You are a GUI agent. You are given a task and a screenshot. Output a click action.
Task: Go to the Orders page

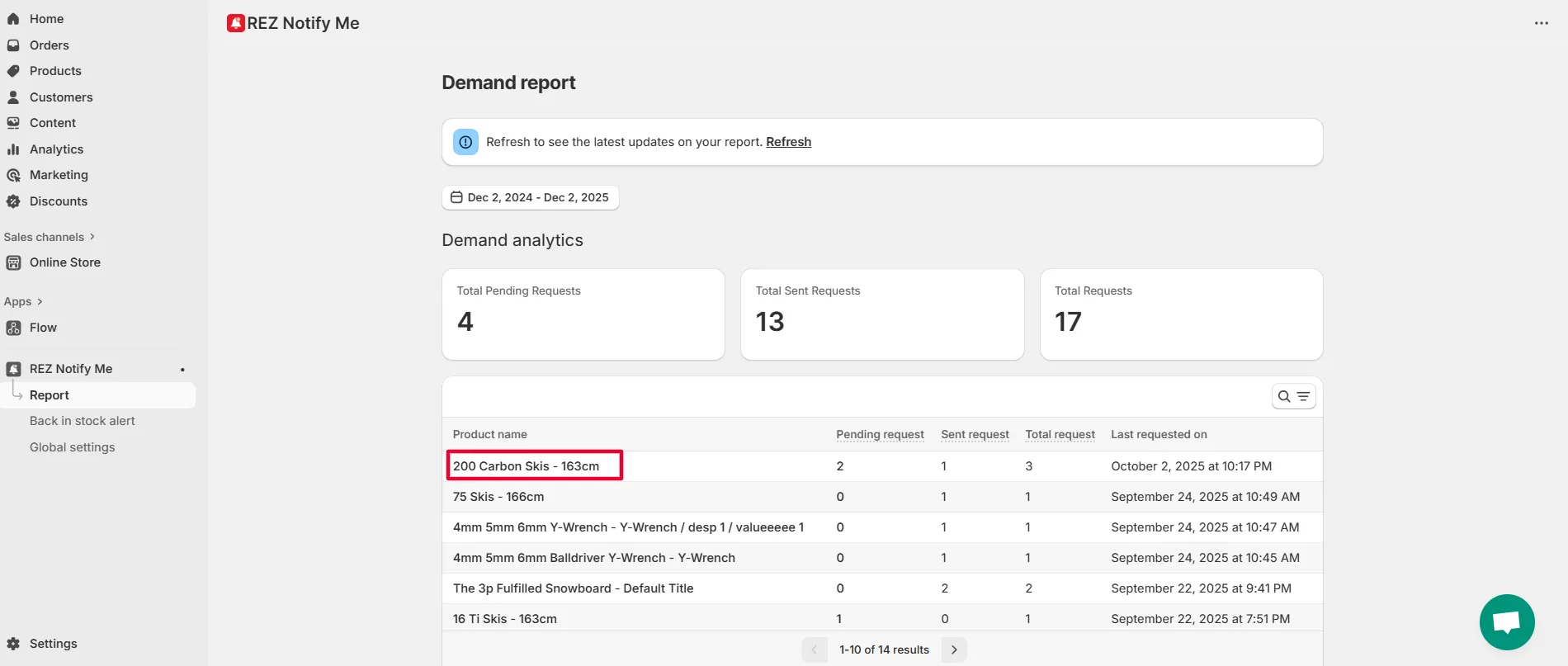pyautogui.click(x=50, y=45)
